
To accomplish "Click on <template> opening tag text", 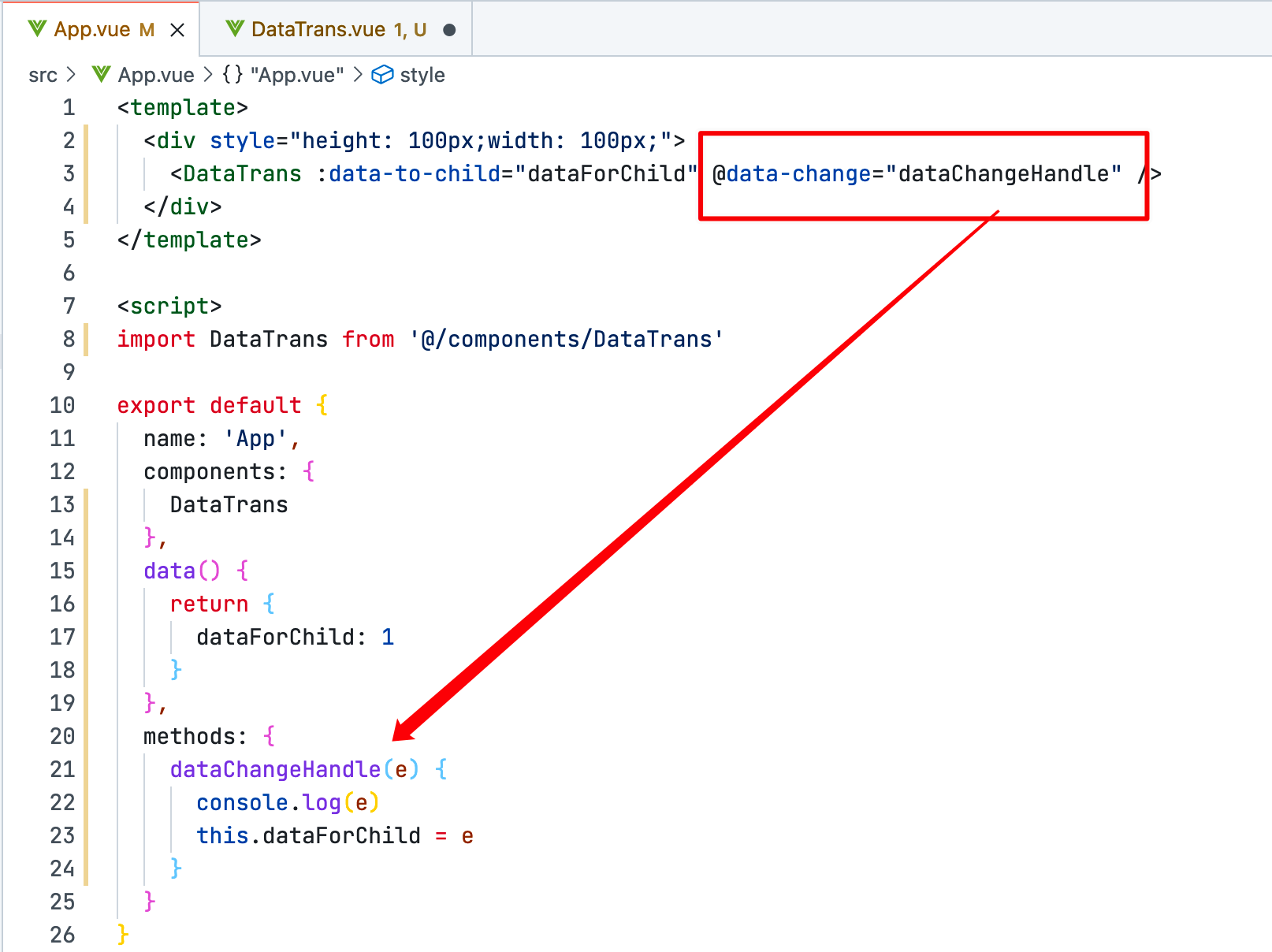I will (183, 107).
